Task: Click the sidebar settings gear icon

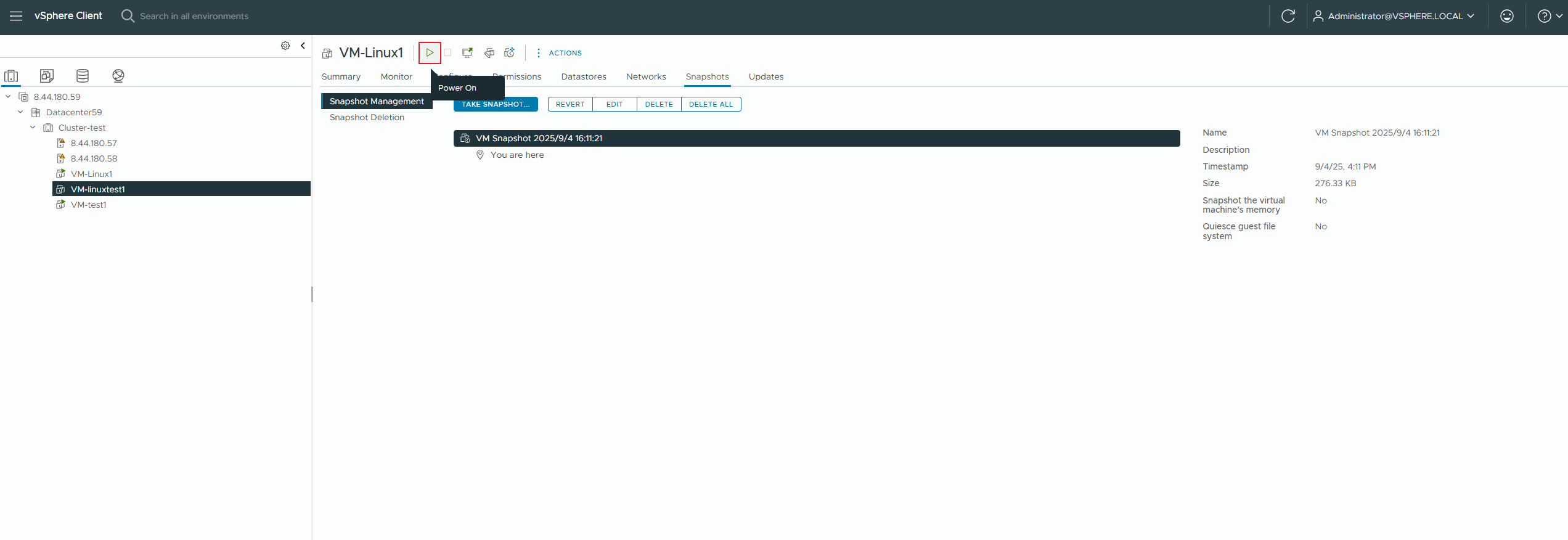Action: click(x=285, y=46)
